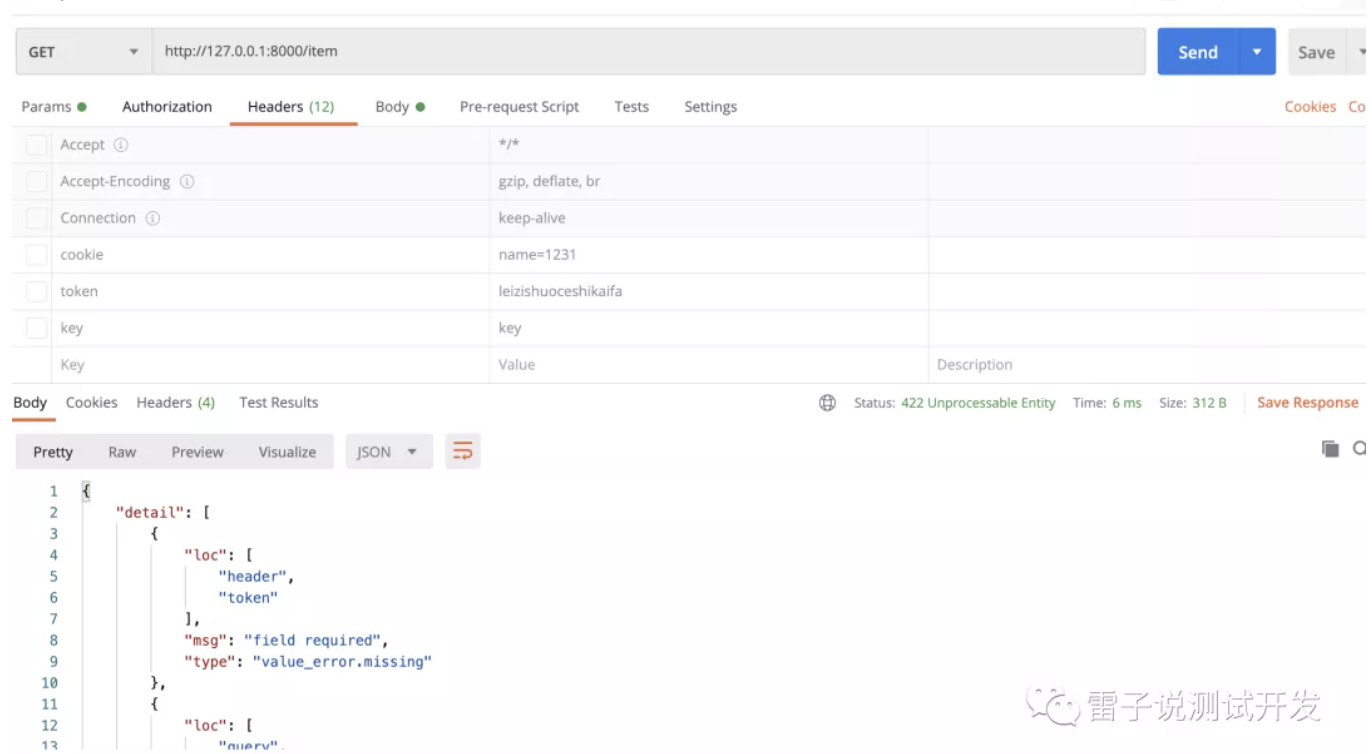Select the Headers (12) request tab

pyautogui.click(x=291, y=107)
